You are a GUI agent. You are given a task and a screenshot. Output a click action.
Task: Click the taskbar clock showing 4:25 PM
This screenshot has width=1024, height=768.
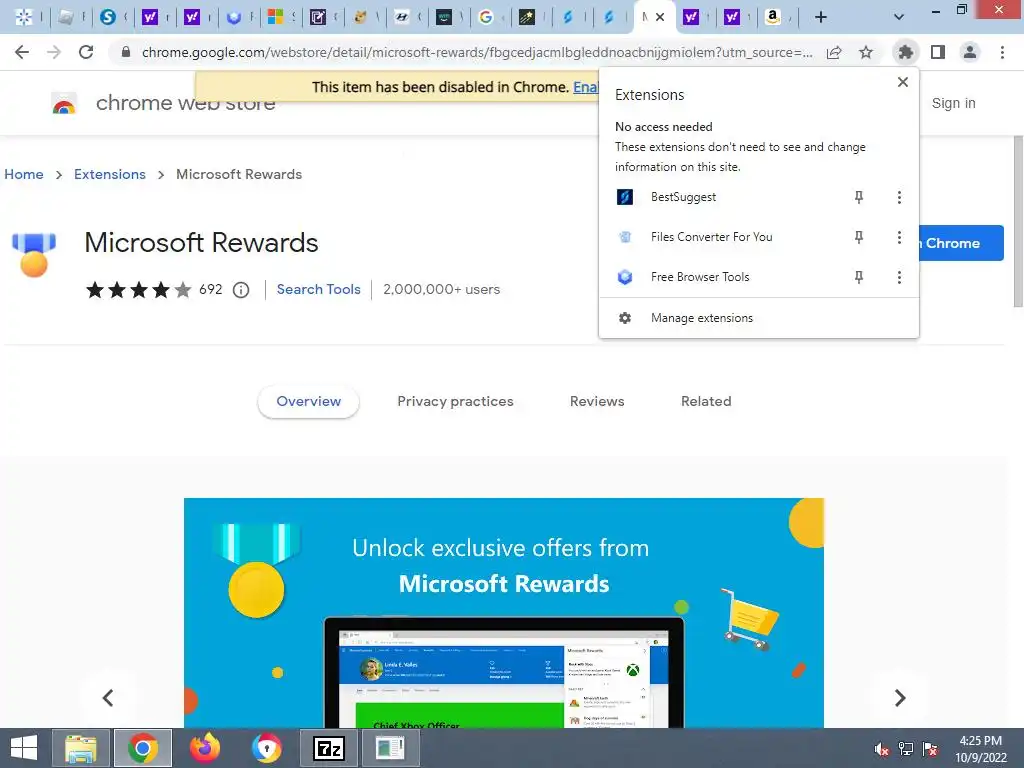point(981,749)
